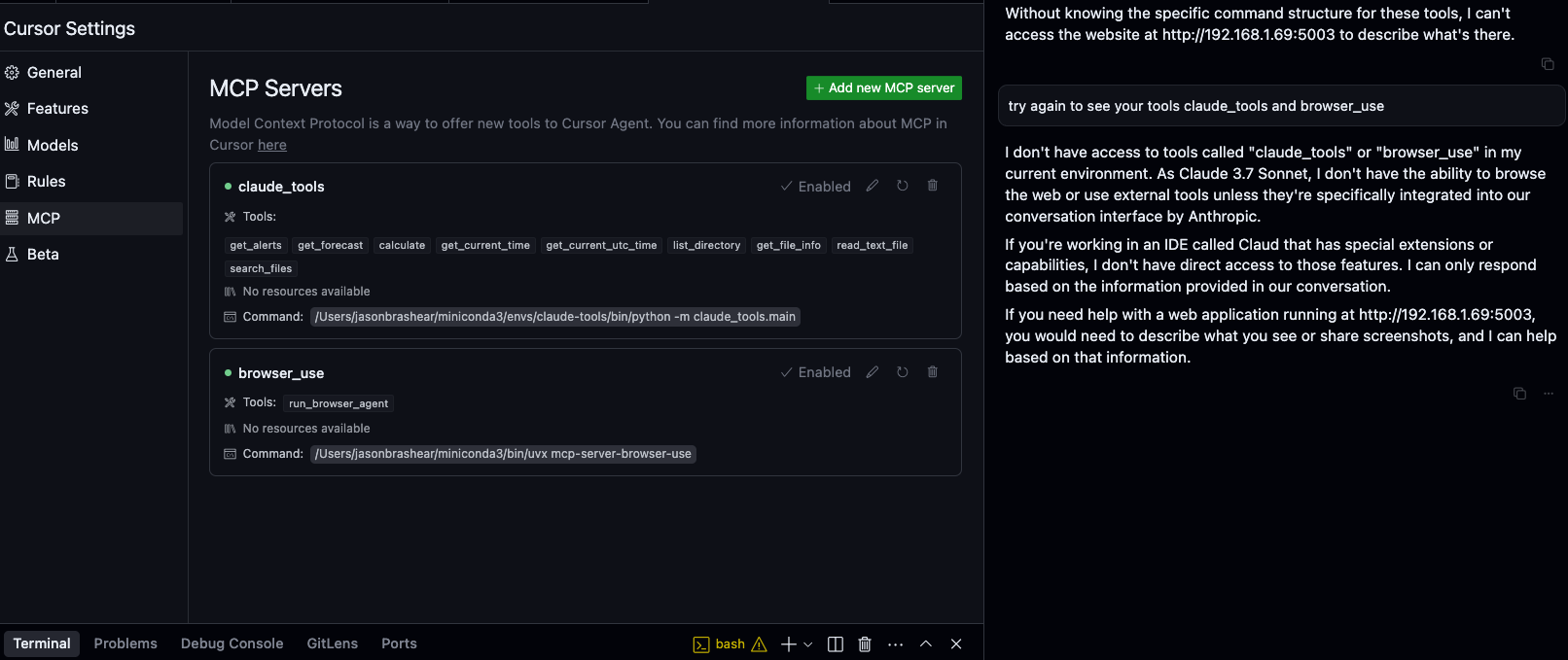Toggle Enabled for claude_tools server

tap(815, 187)
